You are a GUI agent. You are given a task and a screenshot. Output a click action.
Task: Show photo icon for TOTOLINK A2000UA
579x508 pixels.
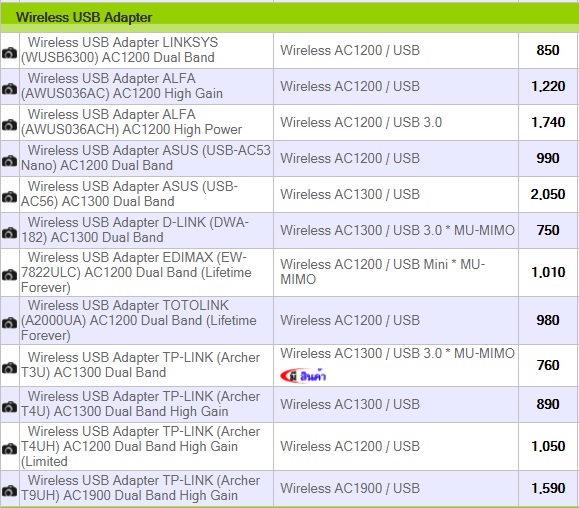click(10, 323)
